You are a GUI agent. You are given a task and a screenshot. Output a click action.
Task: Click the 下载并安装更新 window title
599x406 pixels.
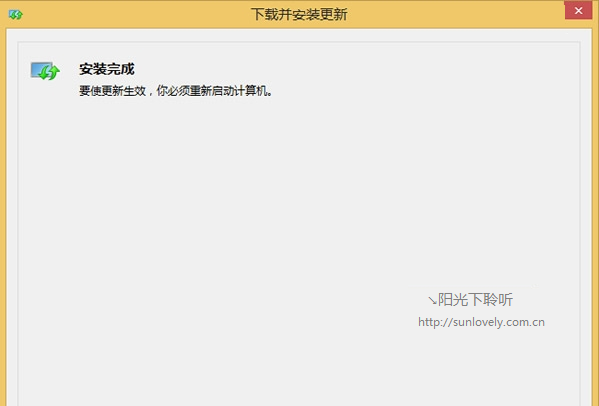(x=299, y=15)
